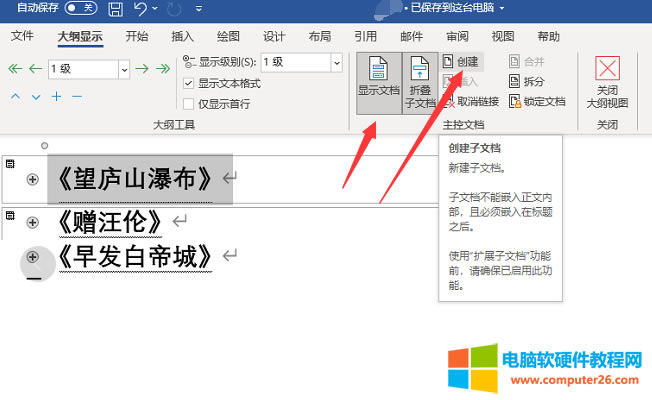This screenshot has width=652, height=400.
Task: Click Close Outline View (关闭大纲视图) button
Action: click(x=607, y=82)
